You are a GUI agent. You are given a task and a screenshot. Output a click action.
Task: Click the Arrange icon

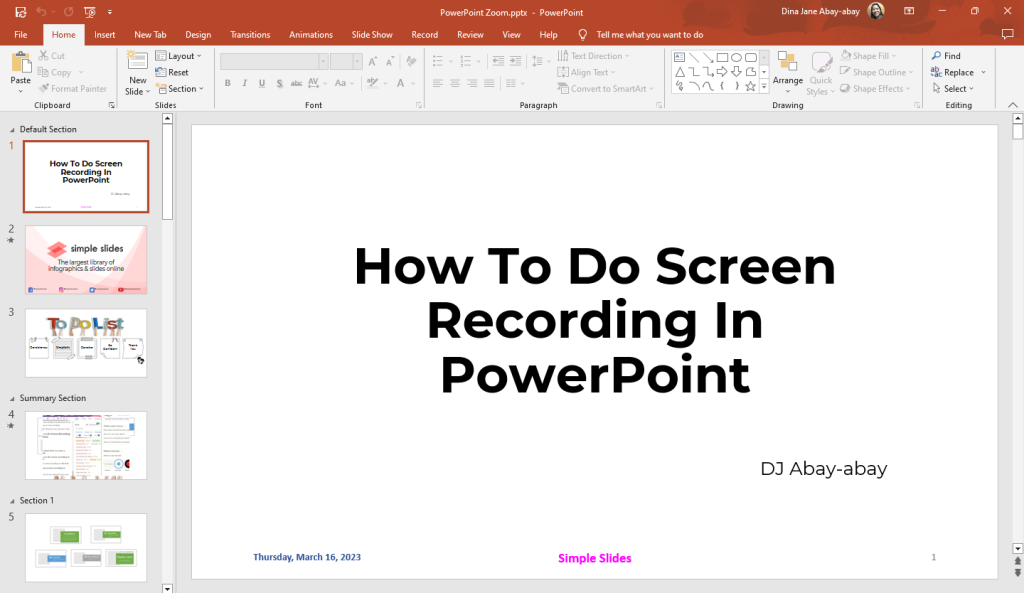[x=787, y=62]
